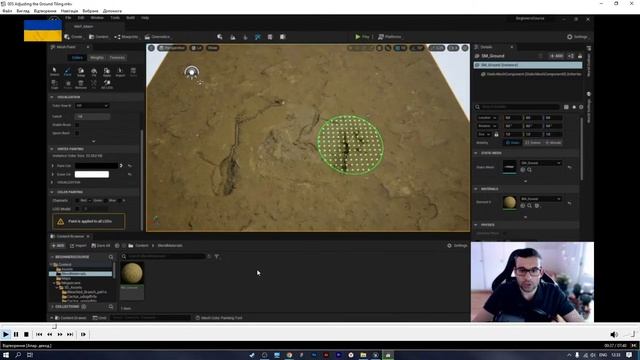Reset Material Element 0 to default arrow
Viewport: 640px width, 360px height.
(x=569, y=203)
